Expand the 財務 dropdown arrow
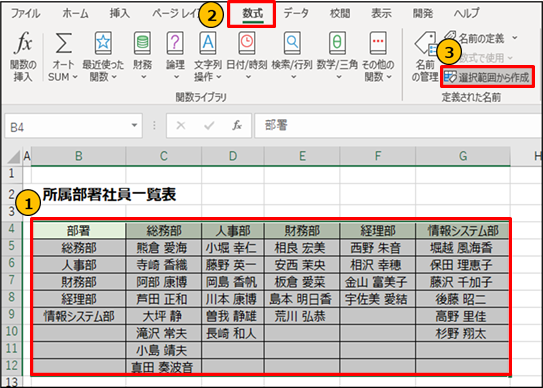543x388 pixels. pos(144,77)
